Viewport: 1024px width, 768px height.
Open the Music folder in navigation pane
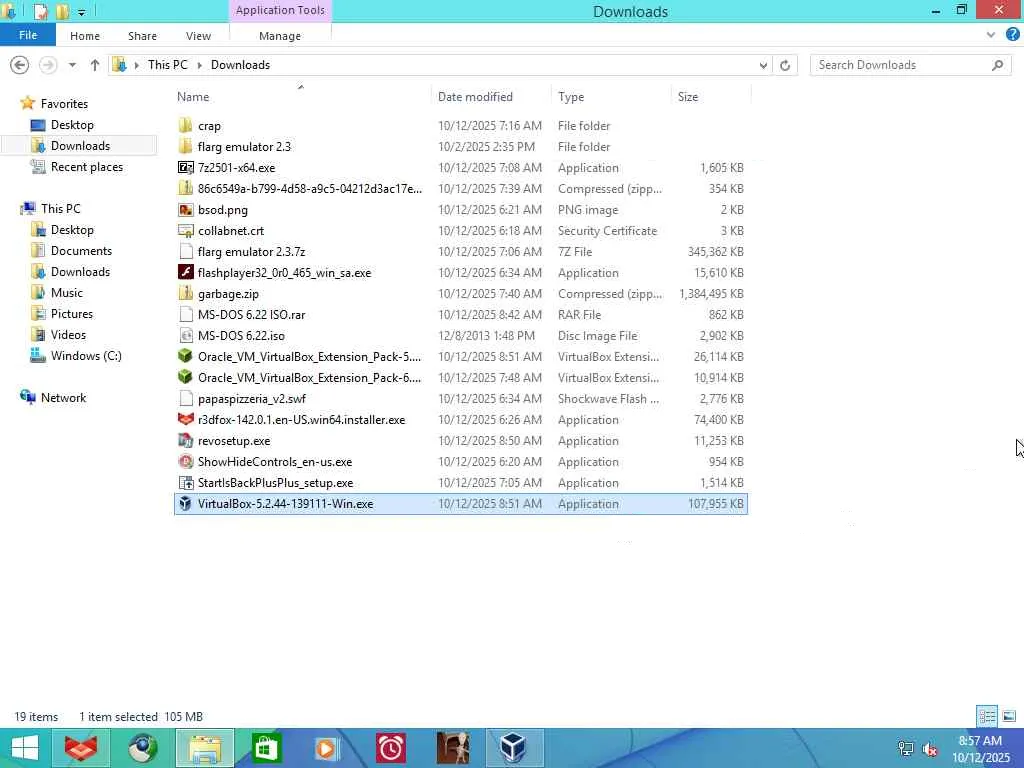(67, 293)
